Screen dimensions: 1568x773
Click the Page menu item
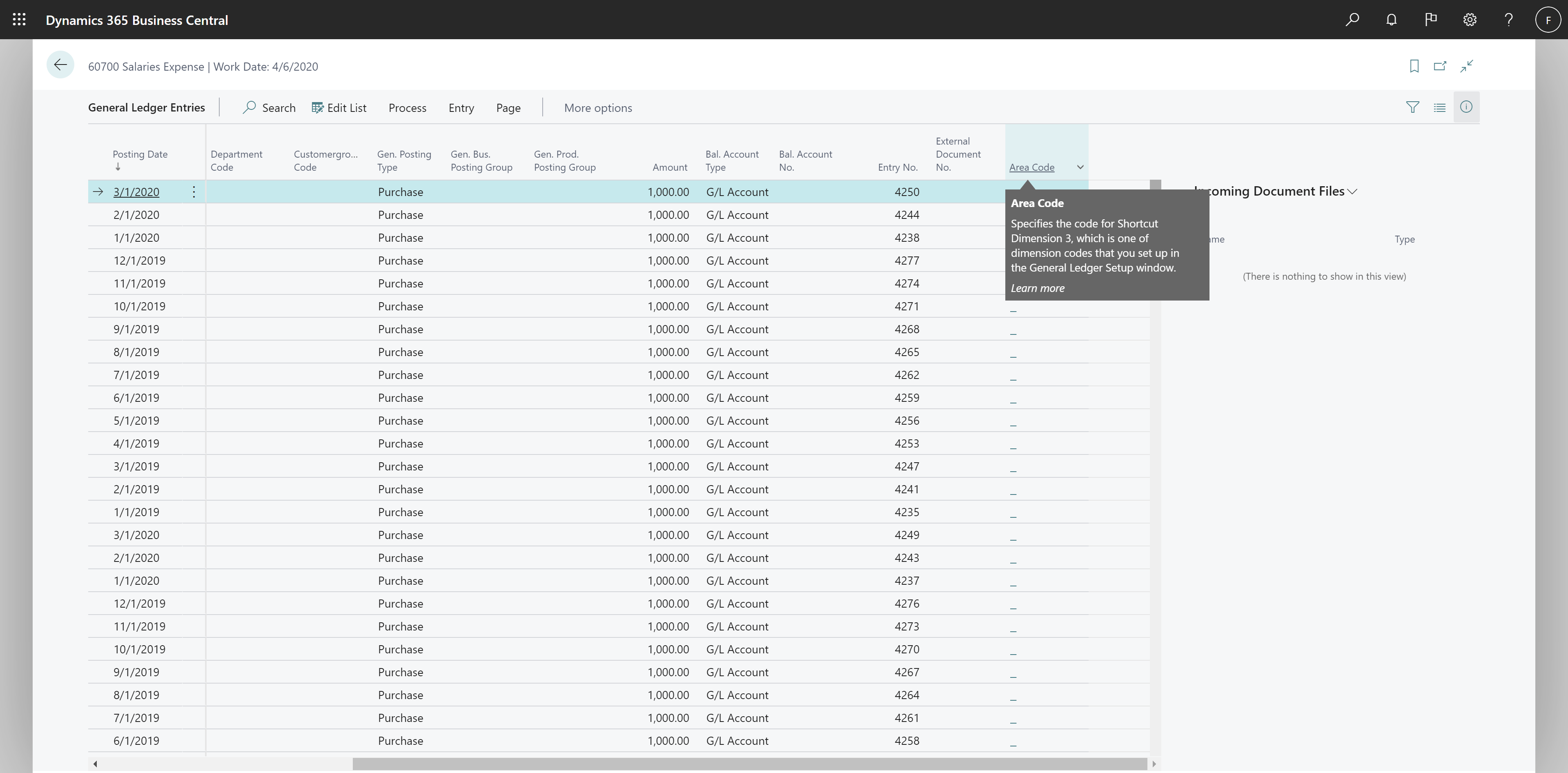click(x=508, y=107)
